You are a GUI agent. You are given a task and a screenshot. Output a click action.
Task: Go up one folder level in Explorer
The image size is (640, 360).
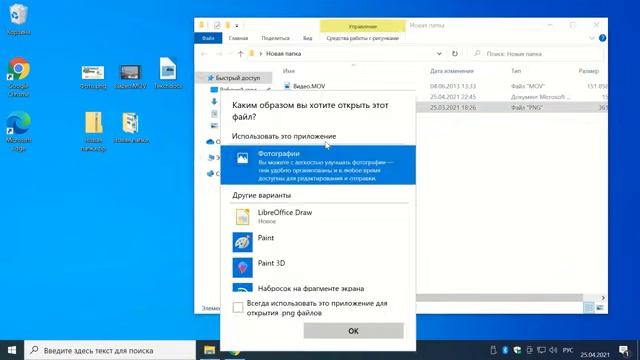point(240,53)
